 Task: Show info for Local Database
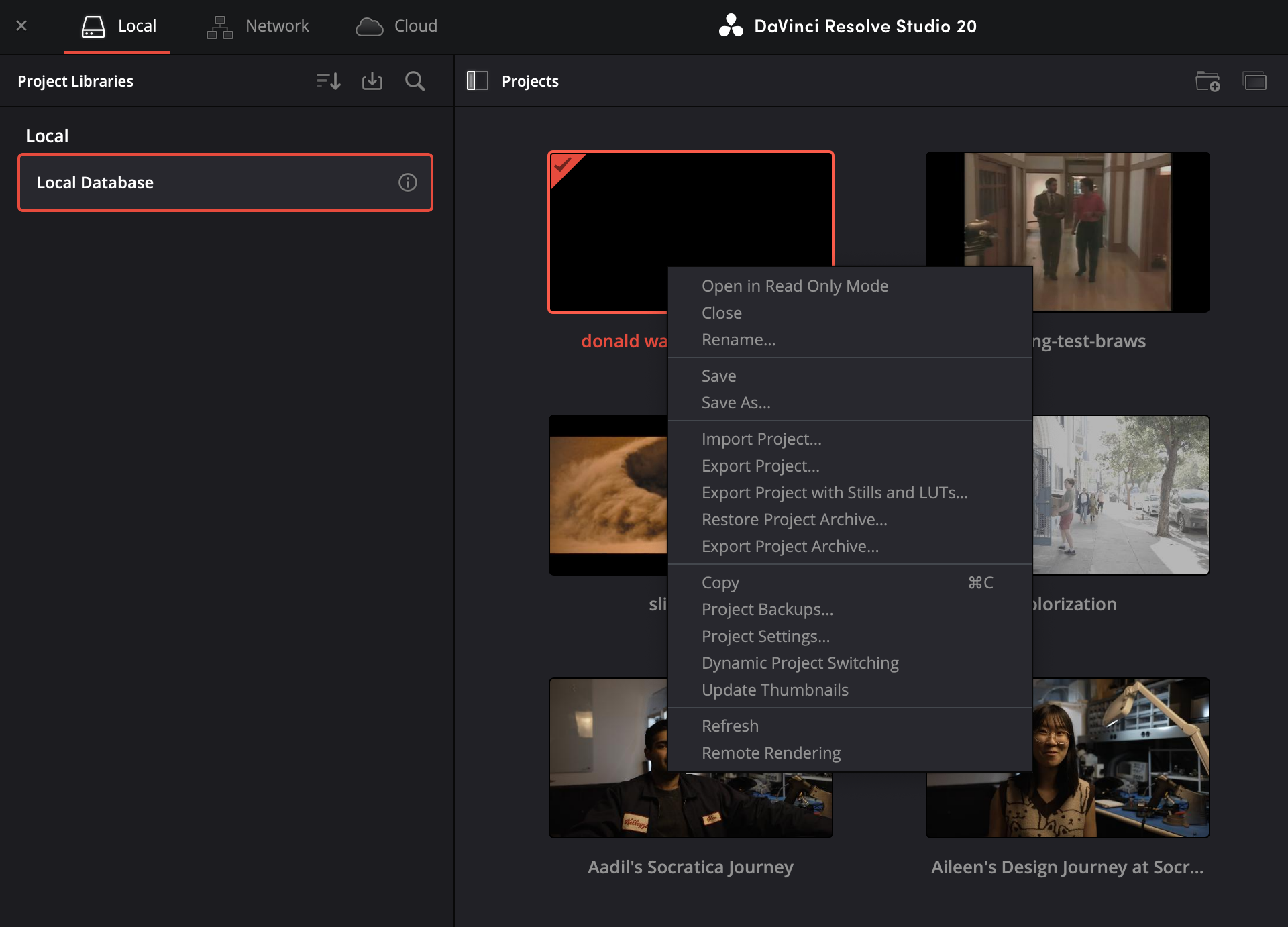(x=408, y=182)
